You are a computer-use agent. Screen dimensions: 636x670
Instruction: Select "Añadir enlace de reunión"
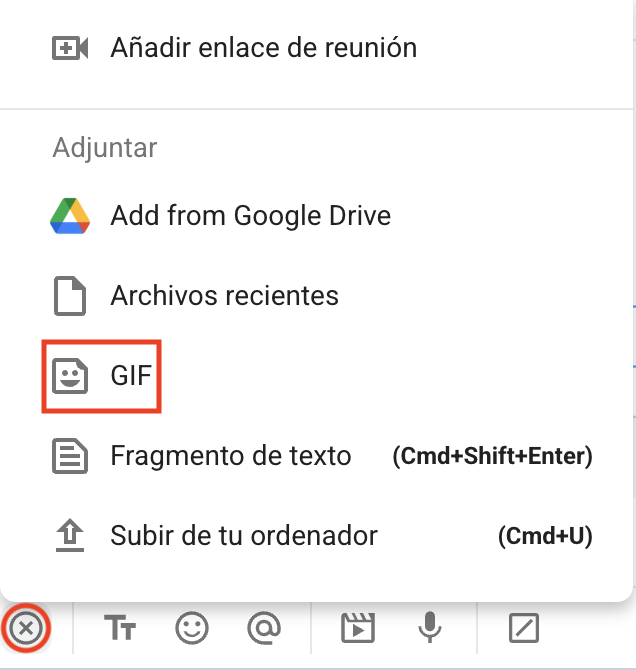point(263,48)
